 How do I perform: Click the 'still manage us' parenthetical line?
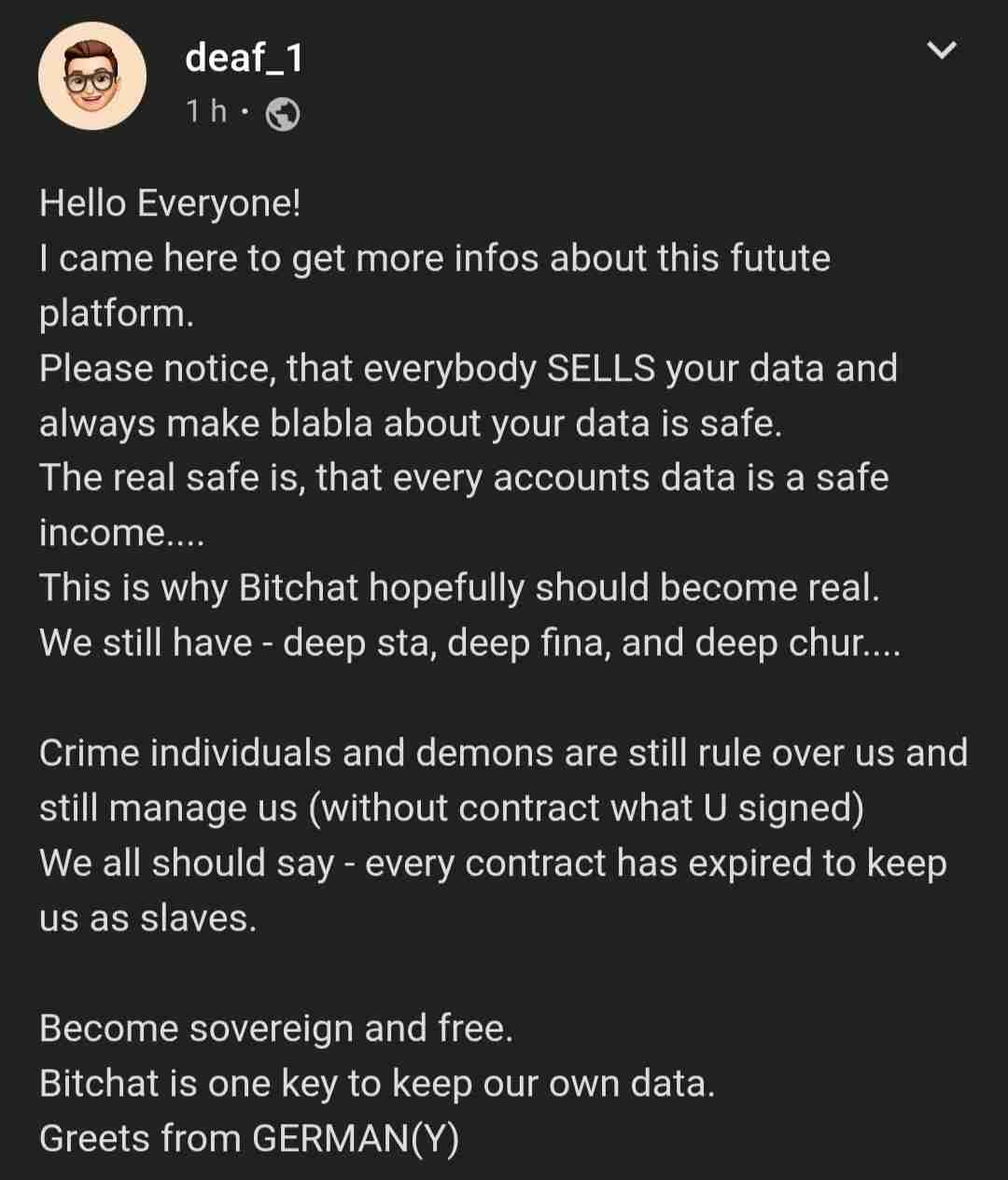click(x=451, y=808)
